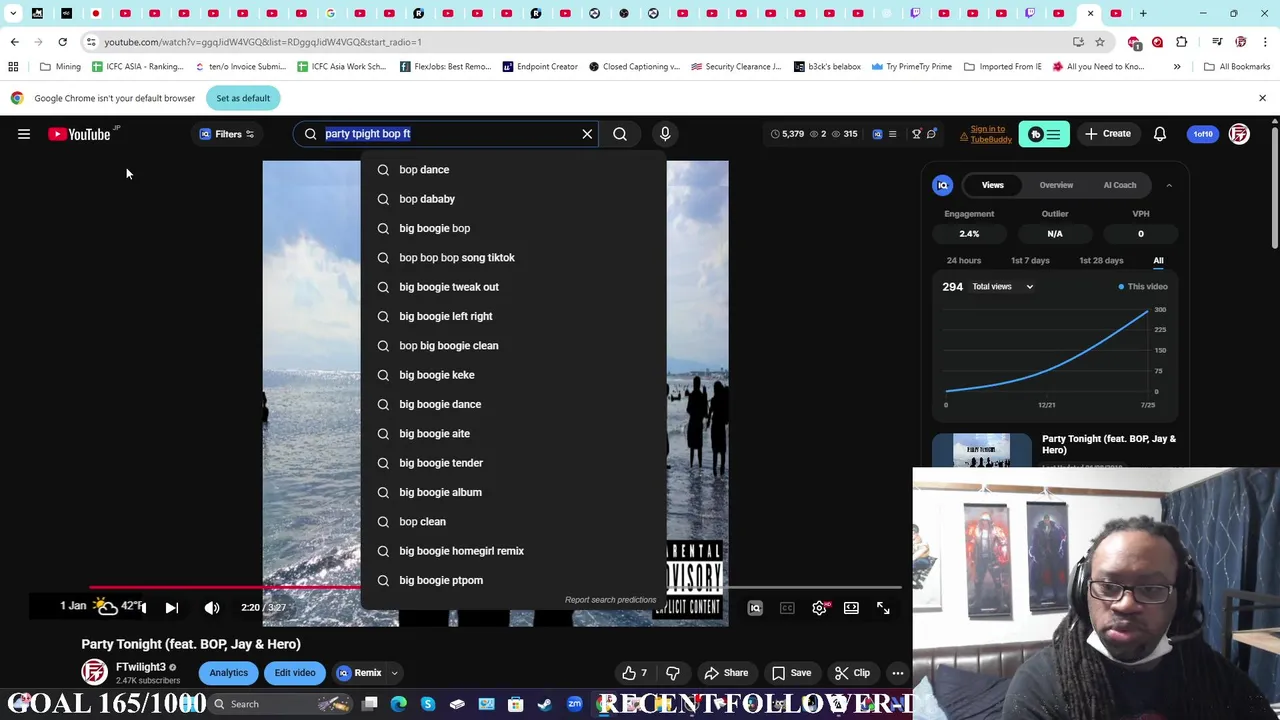Choose suggestion 'big boogie ptpom'
1280x720 pixels.
point(513,580)
